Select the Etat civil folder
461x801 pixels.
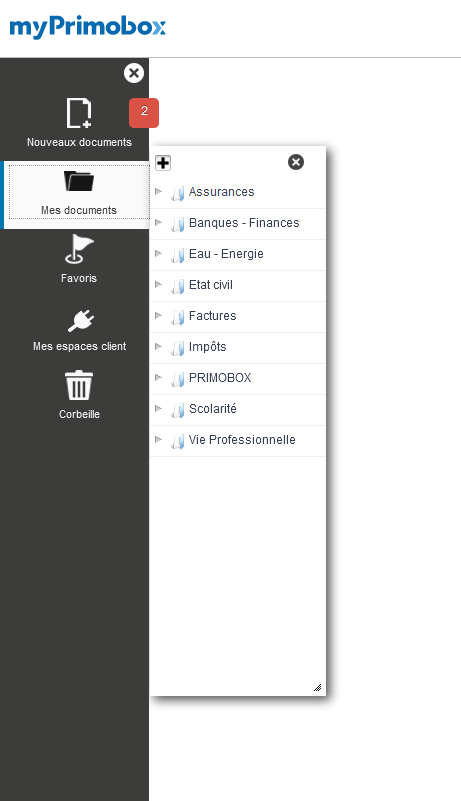click(238, 285)
